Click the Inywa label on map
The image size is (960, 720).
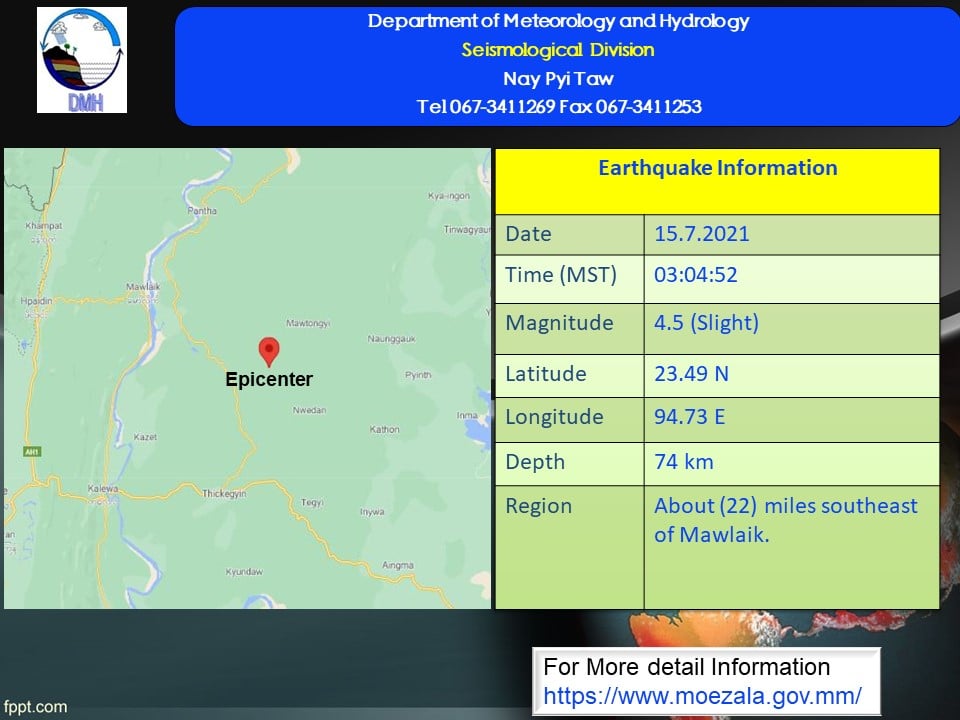[372, 512]
